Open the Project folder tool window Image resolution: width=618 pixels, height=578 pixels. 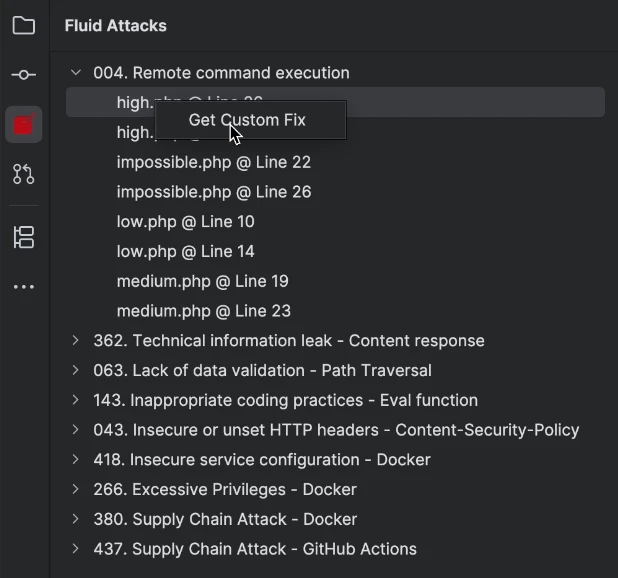(24, 26)
